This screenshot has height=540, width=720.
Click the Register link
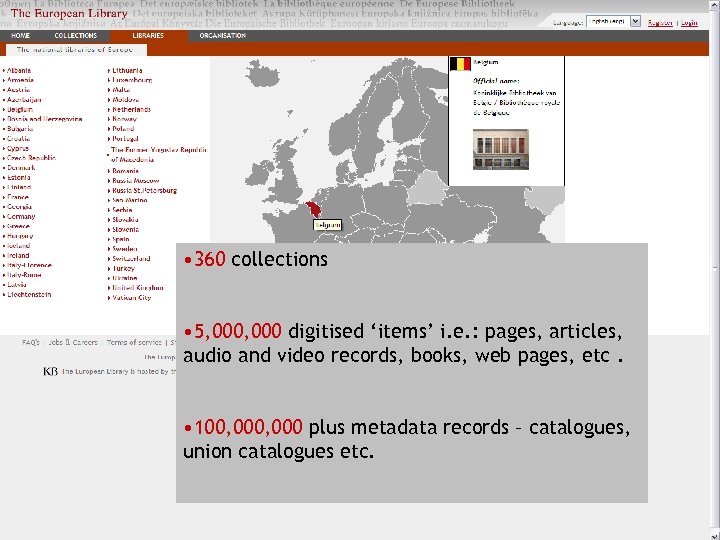tap(660, 23)
